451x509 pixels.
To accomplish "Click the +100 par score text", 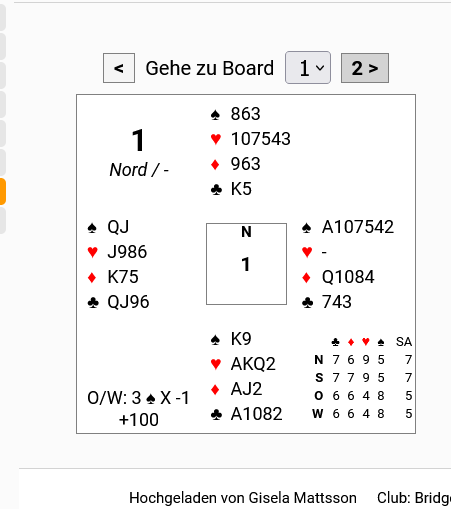I will coord(139,420).
